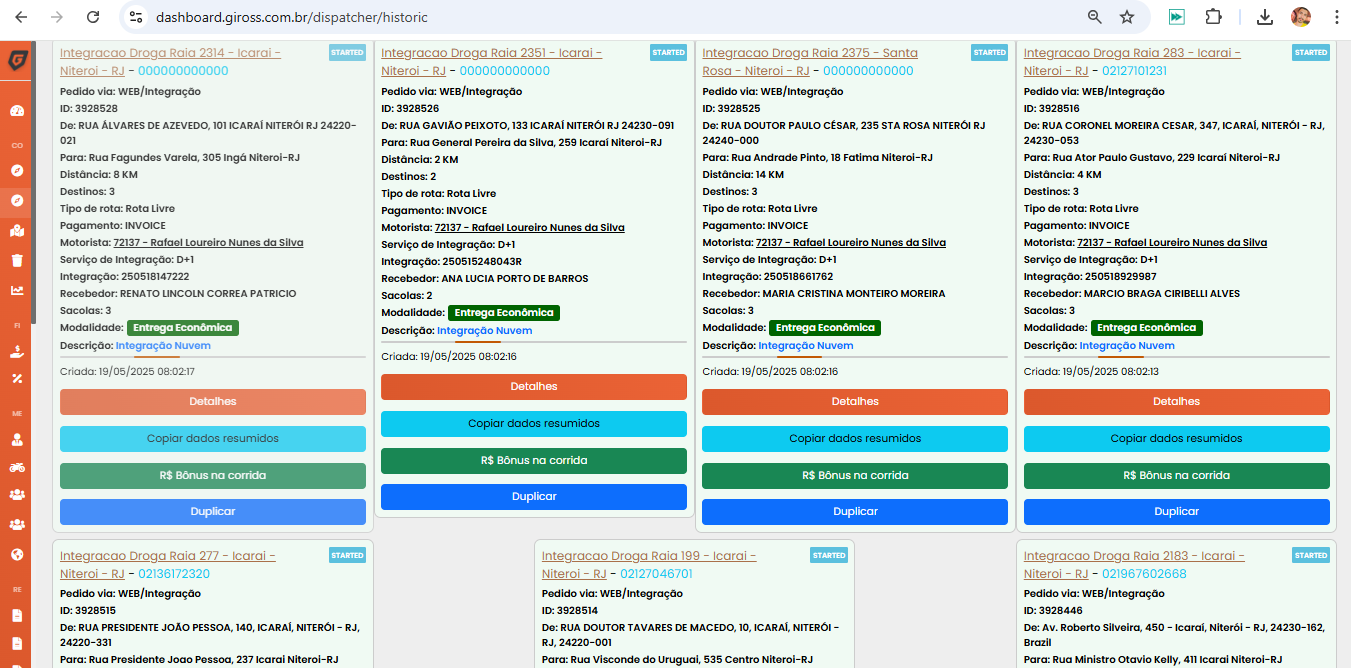This screenshot has width=1351, height=668.
Task: Click Copiar dados resumidos on order 3928525
Action: pyautogui.click(x=855, y=438)
